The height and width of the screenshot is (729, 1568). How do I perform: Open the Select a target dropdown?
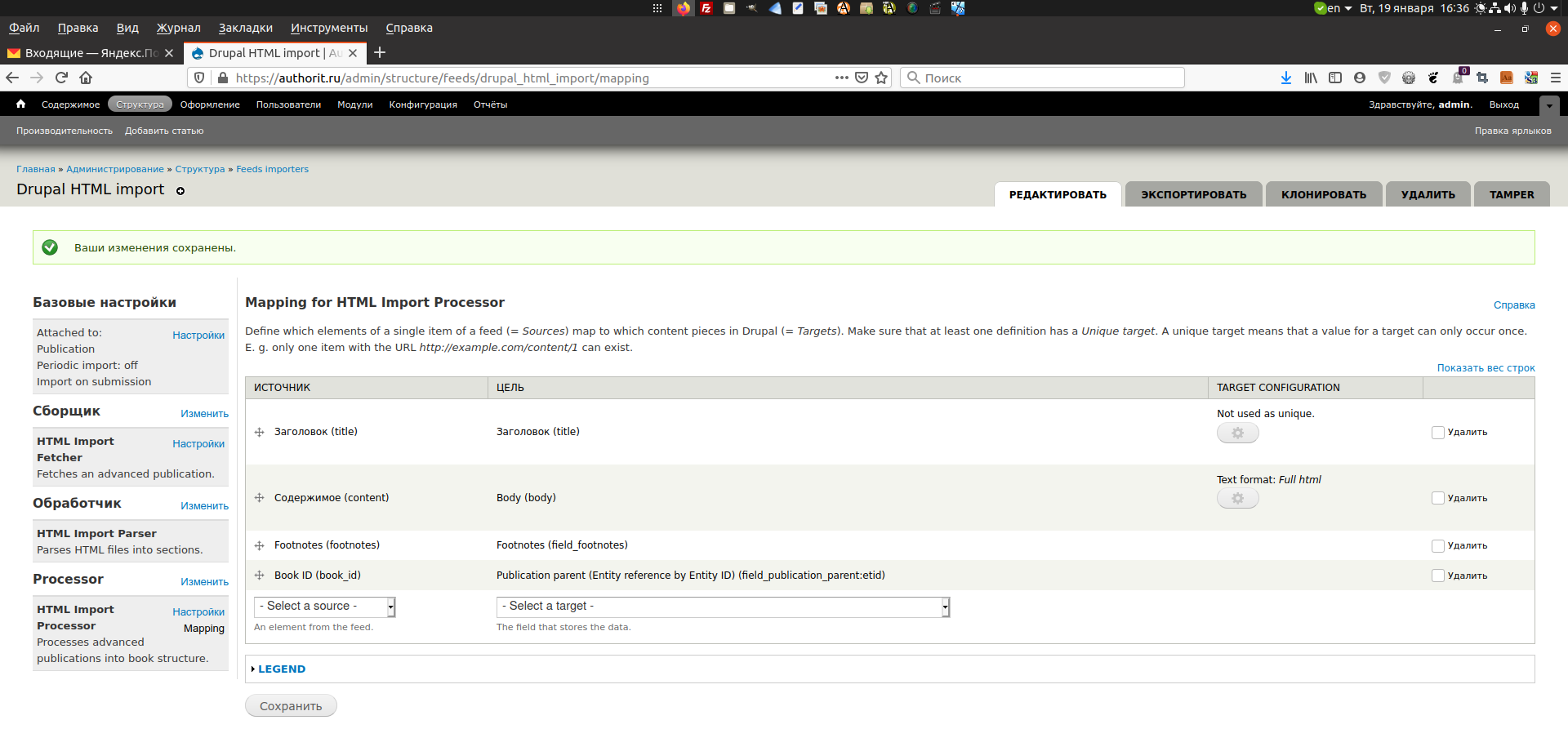(723, 607)
